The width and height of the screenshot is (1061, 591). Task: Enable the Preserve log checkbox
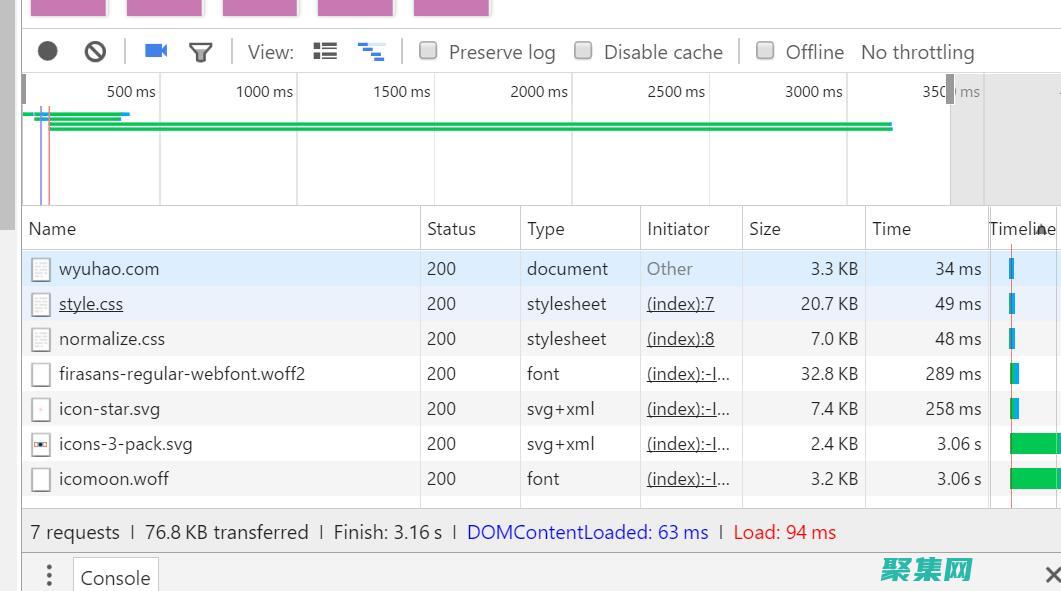(x=428, y=51)
